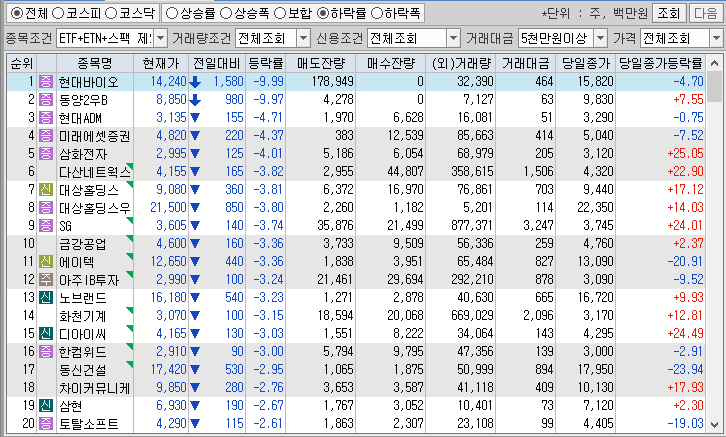Click scrollbar down arrow in table

[714, 425]
